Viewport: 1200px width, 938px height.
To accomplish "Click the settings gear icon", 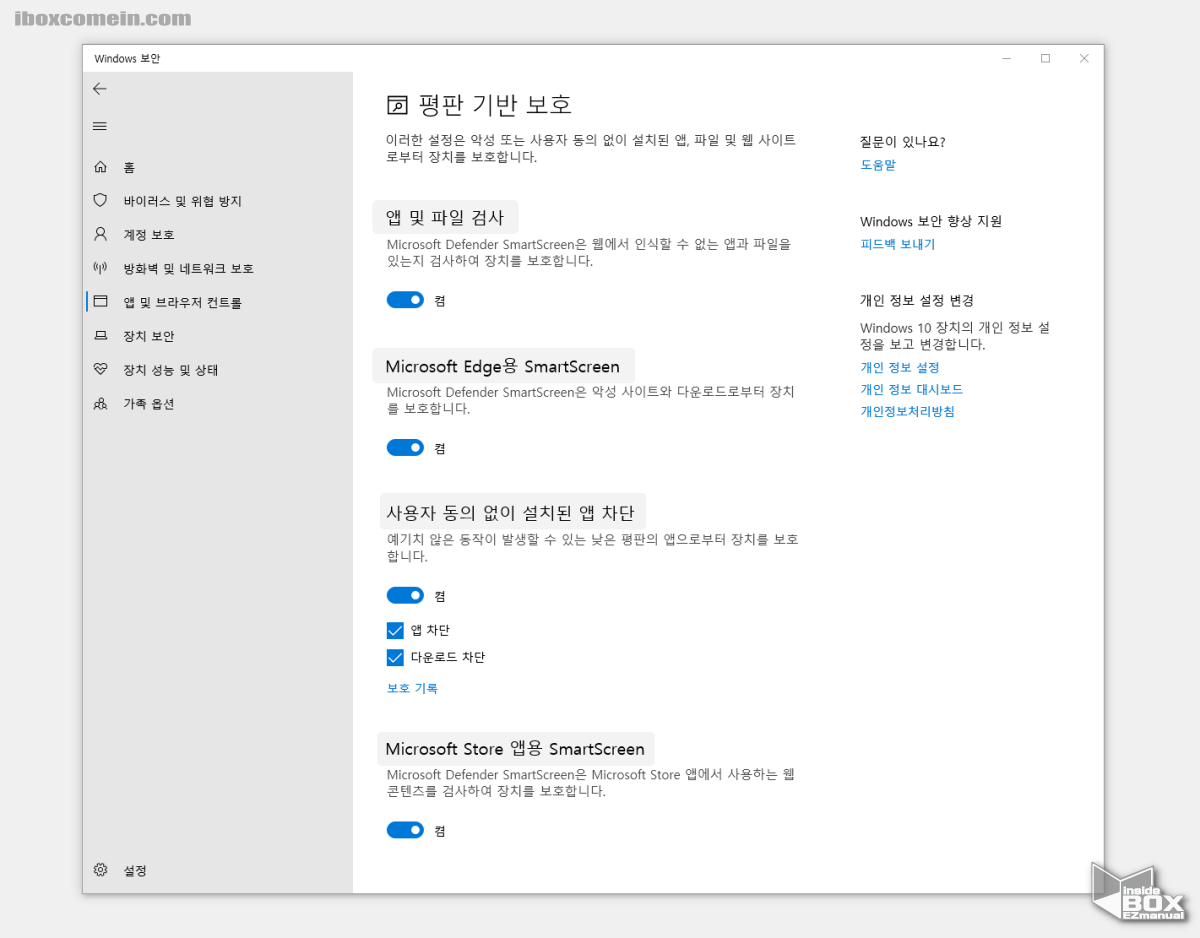I will tap(100, 870).
